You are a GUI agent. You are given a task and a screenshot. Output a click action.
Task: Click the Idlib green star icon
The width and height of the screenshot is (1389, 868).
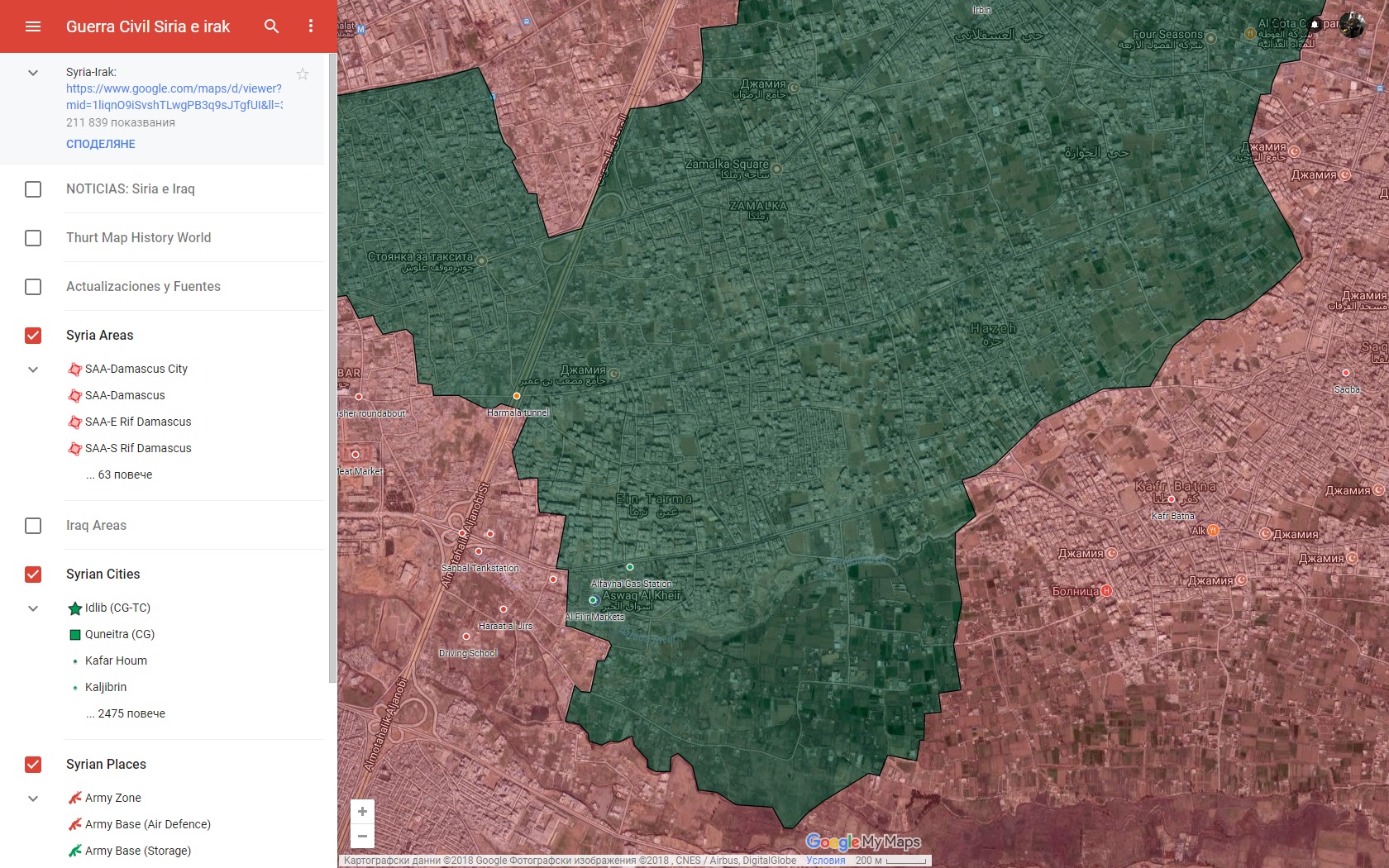75,608
